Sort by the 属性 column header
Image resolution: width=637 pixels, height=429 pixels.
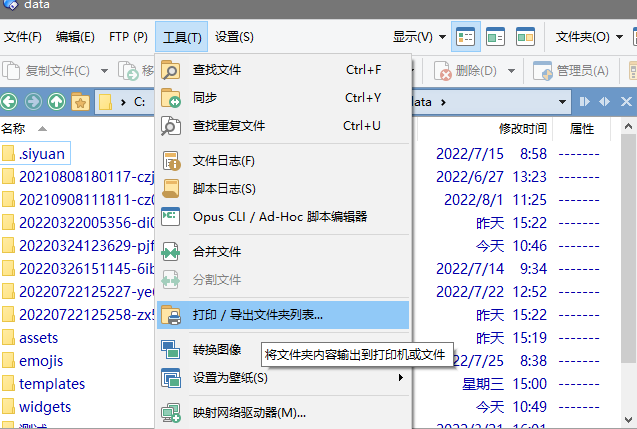(x=582, y=129)
